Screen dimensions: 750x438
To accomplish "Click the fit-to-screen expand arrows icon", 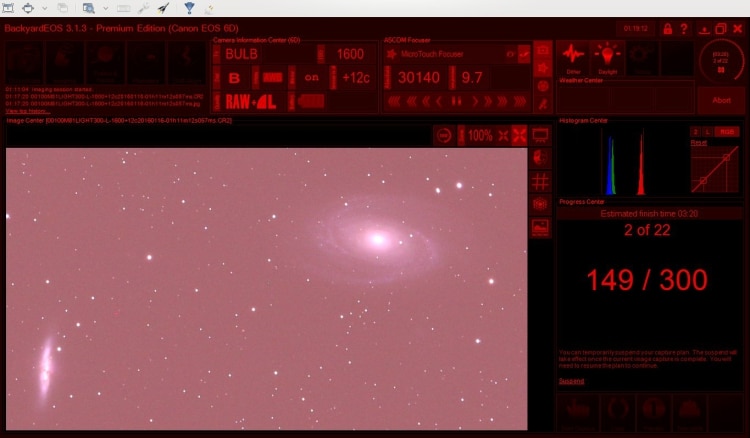I will point(519,136).
